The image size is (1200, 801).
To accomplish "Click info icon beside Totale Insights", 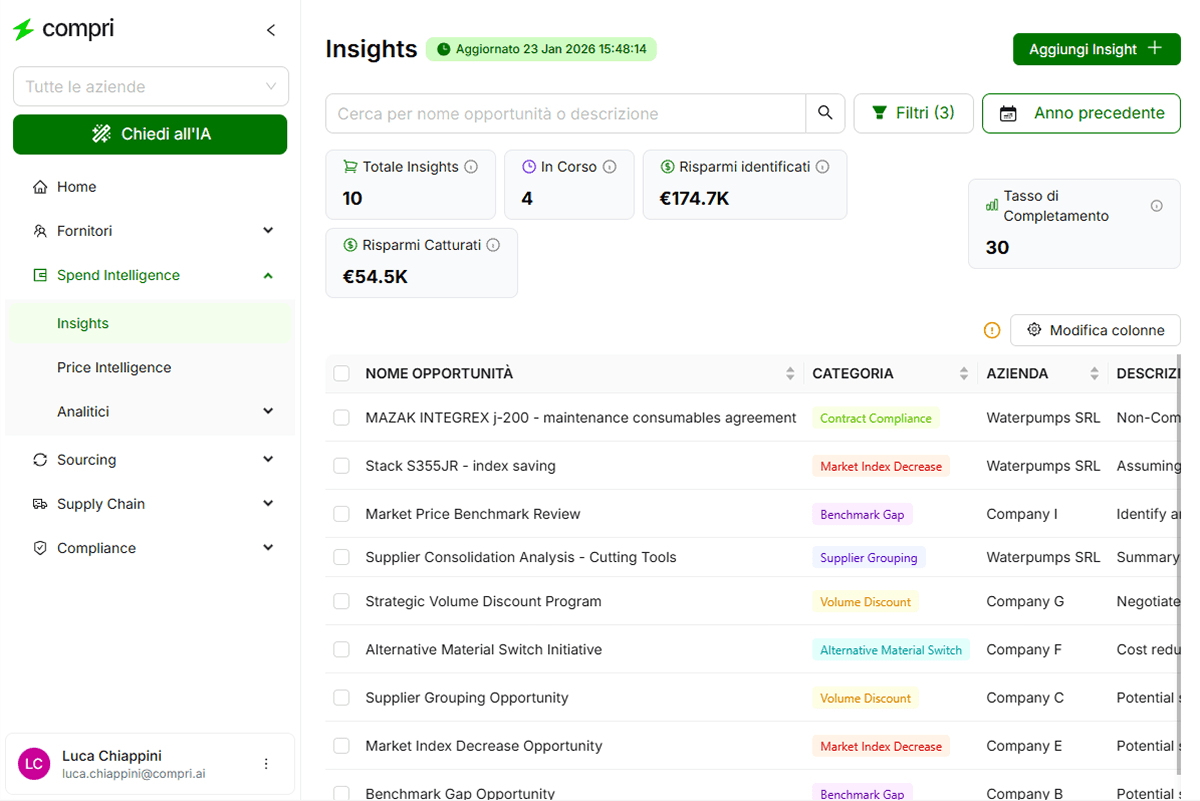I will (x=471, y=167).
